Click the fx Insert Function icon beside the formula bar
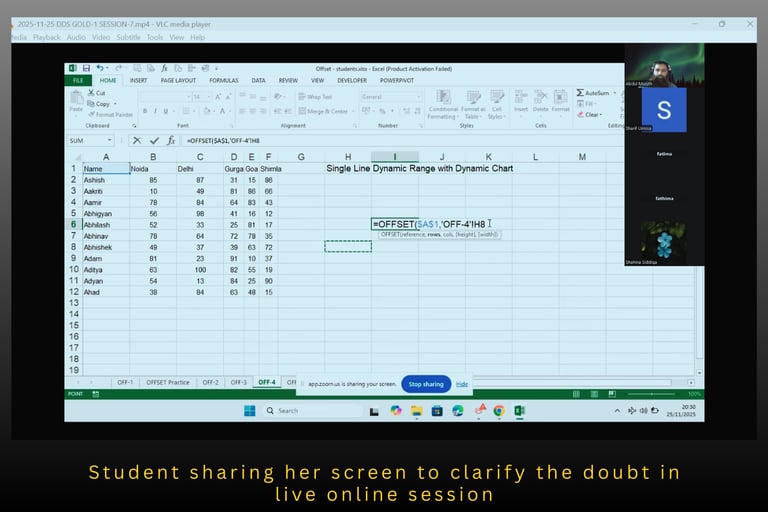Image resolution: width=768 pixels, height=512 pixels. 170,141
